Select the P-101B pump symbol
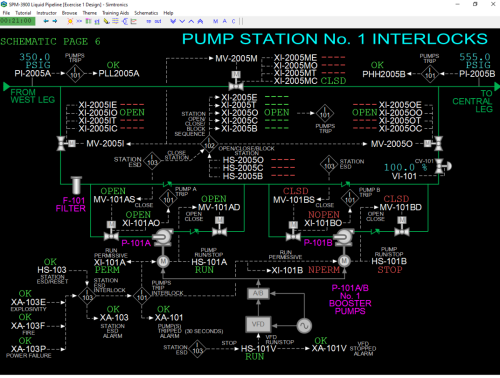 coord(344,237)
